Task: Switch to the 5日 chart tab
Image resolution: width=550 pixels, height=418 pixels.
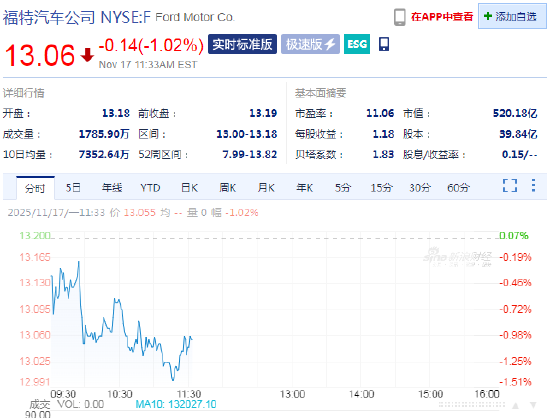Action: [73, 188]
